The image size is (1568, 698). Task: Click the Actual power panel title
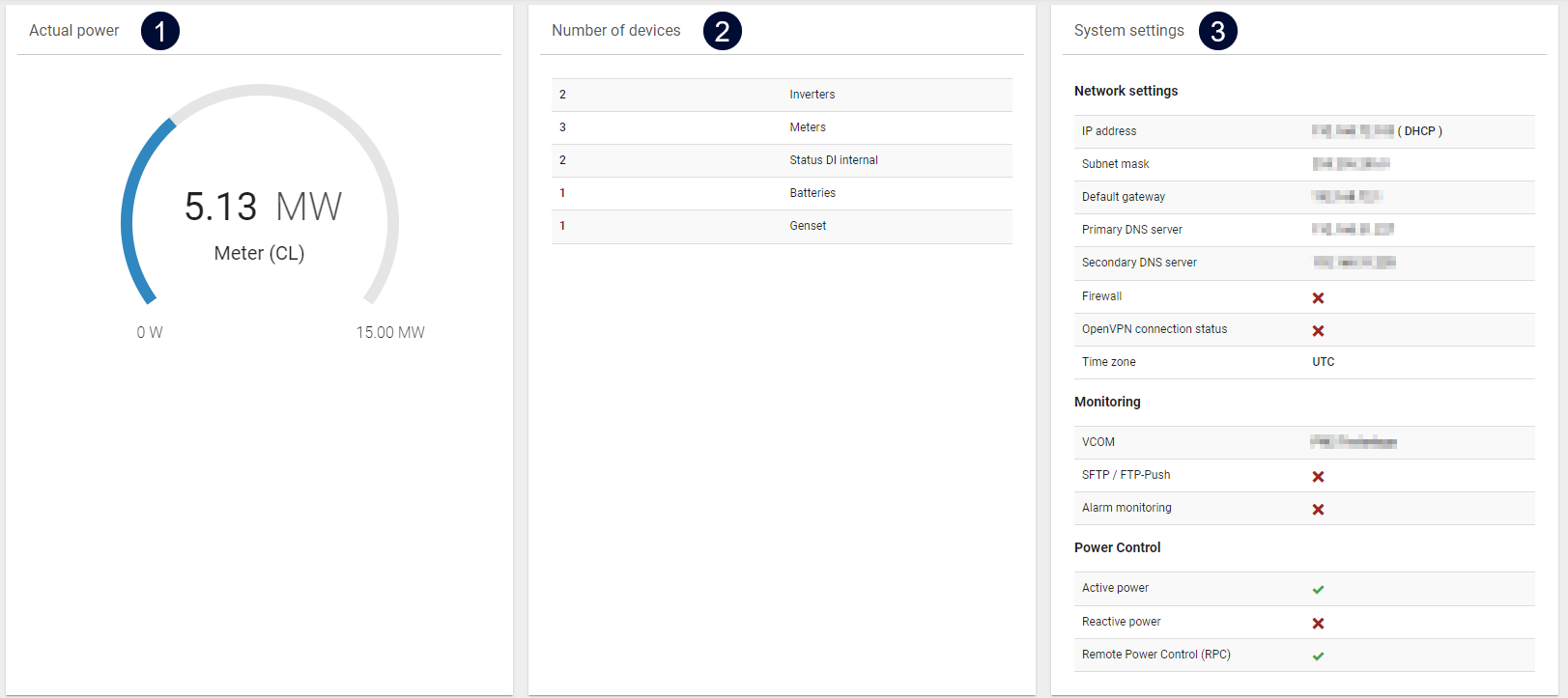(x=74, y=31)
